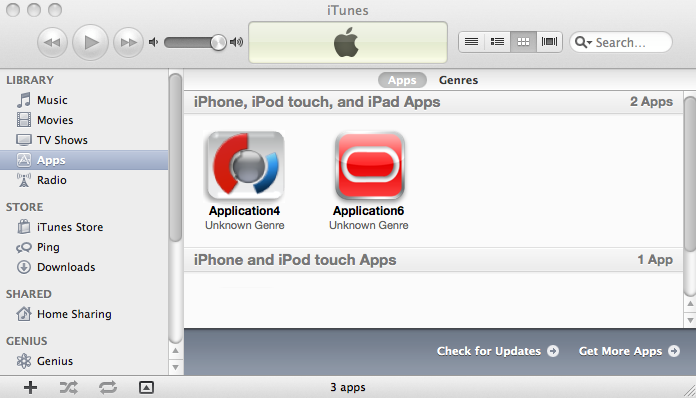
Task: Click the high volume speaker icon
Action: [x=237, y=42]
